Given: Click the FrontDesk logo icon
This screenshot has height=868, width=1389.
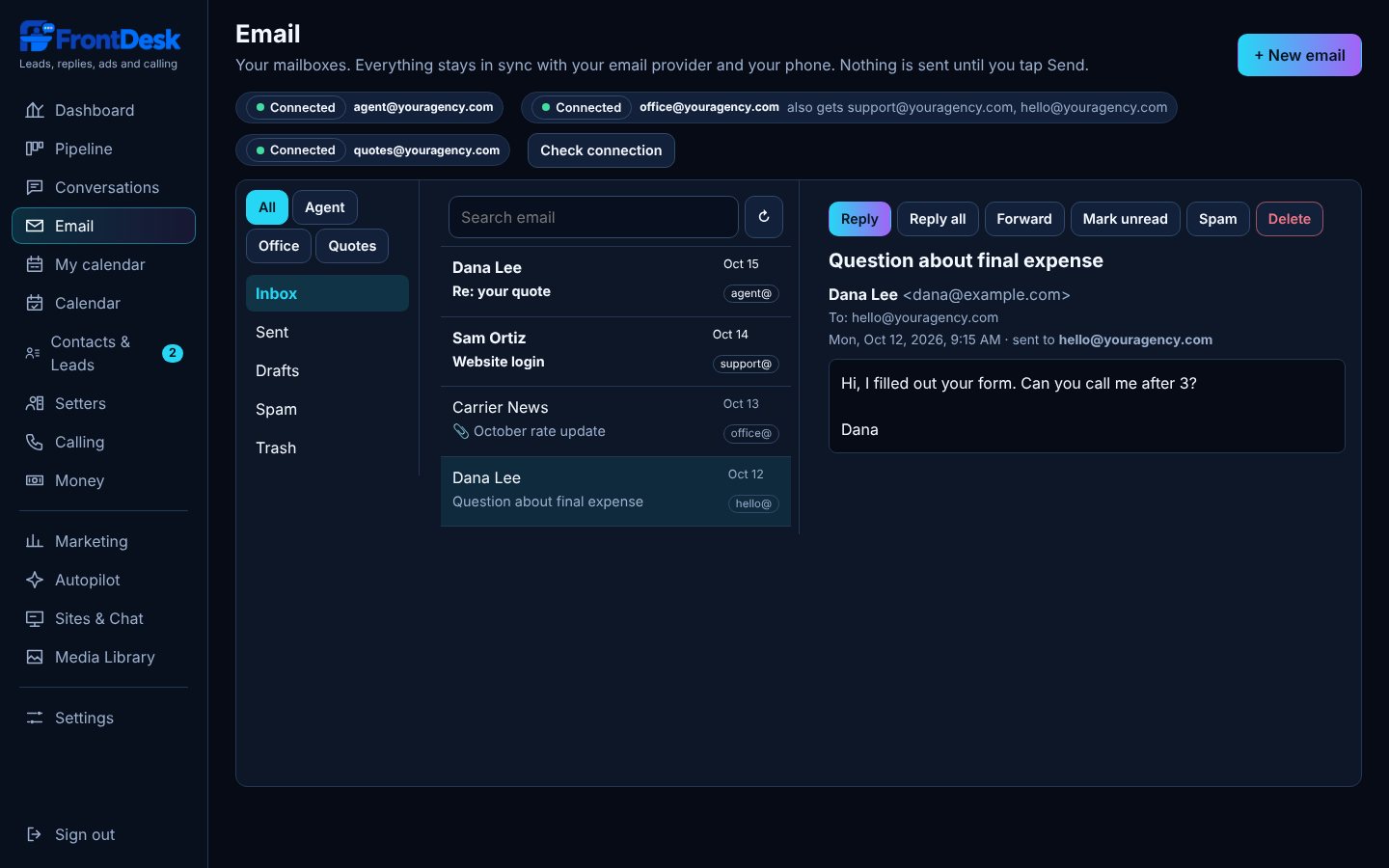Looking at the screenshot, I should click(x=37, y=37).
